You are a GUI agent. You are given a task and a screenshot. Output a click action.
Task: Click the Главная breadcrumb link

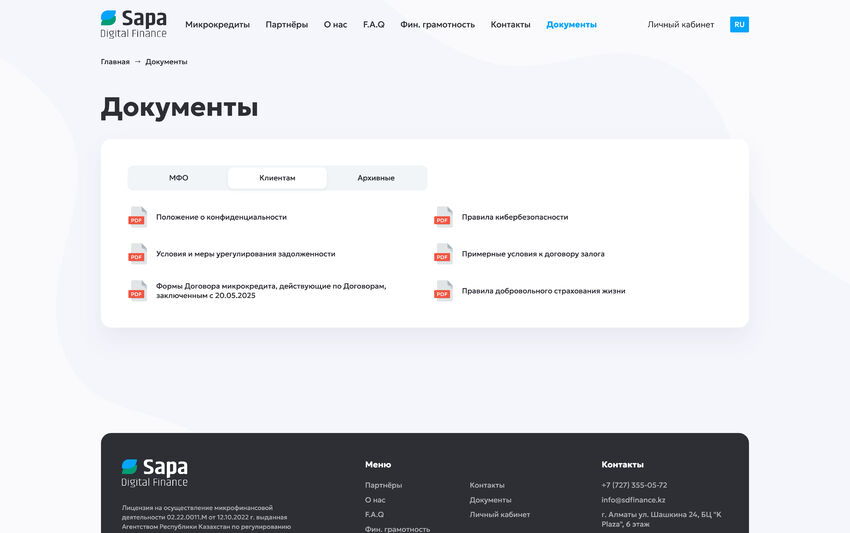click(x=115, y=62)
